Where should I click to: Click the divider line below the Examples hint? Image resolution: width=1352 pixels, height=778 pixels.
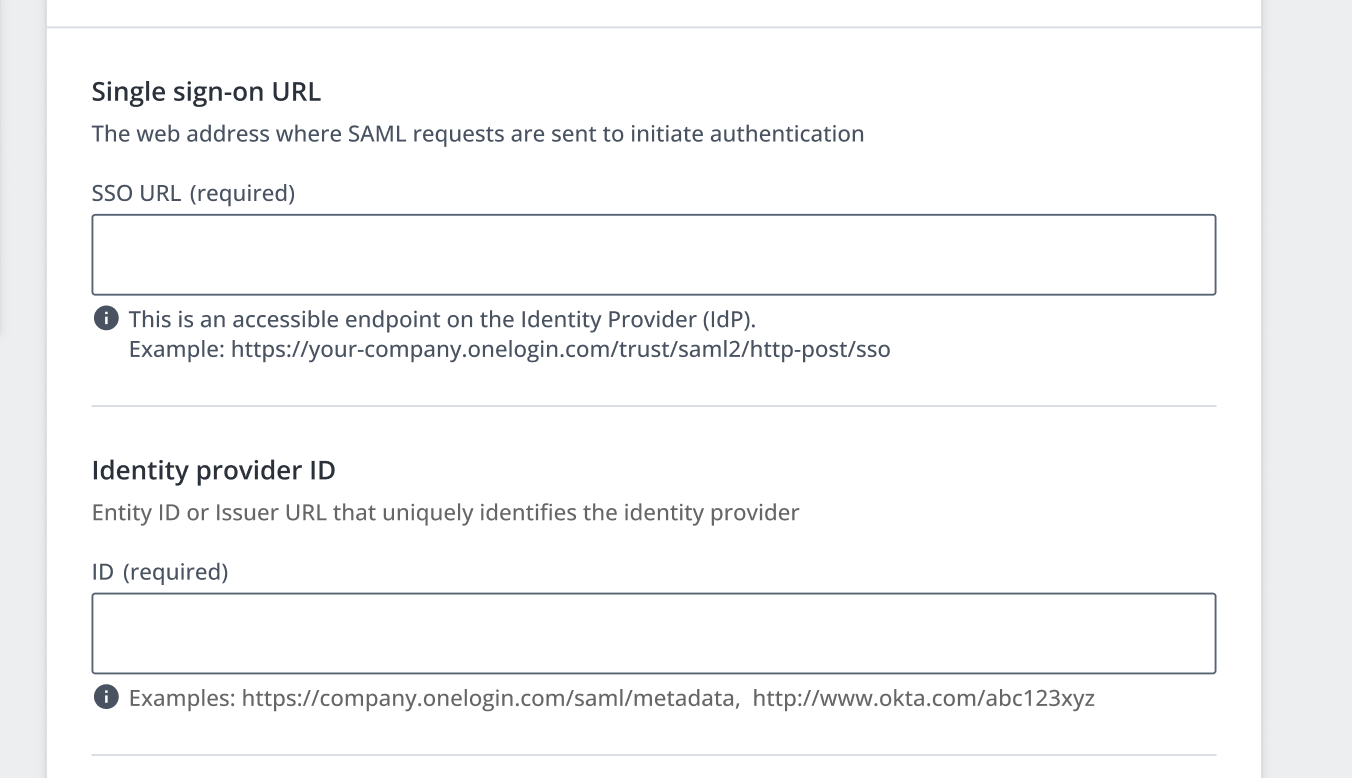(654, 754)
